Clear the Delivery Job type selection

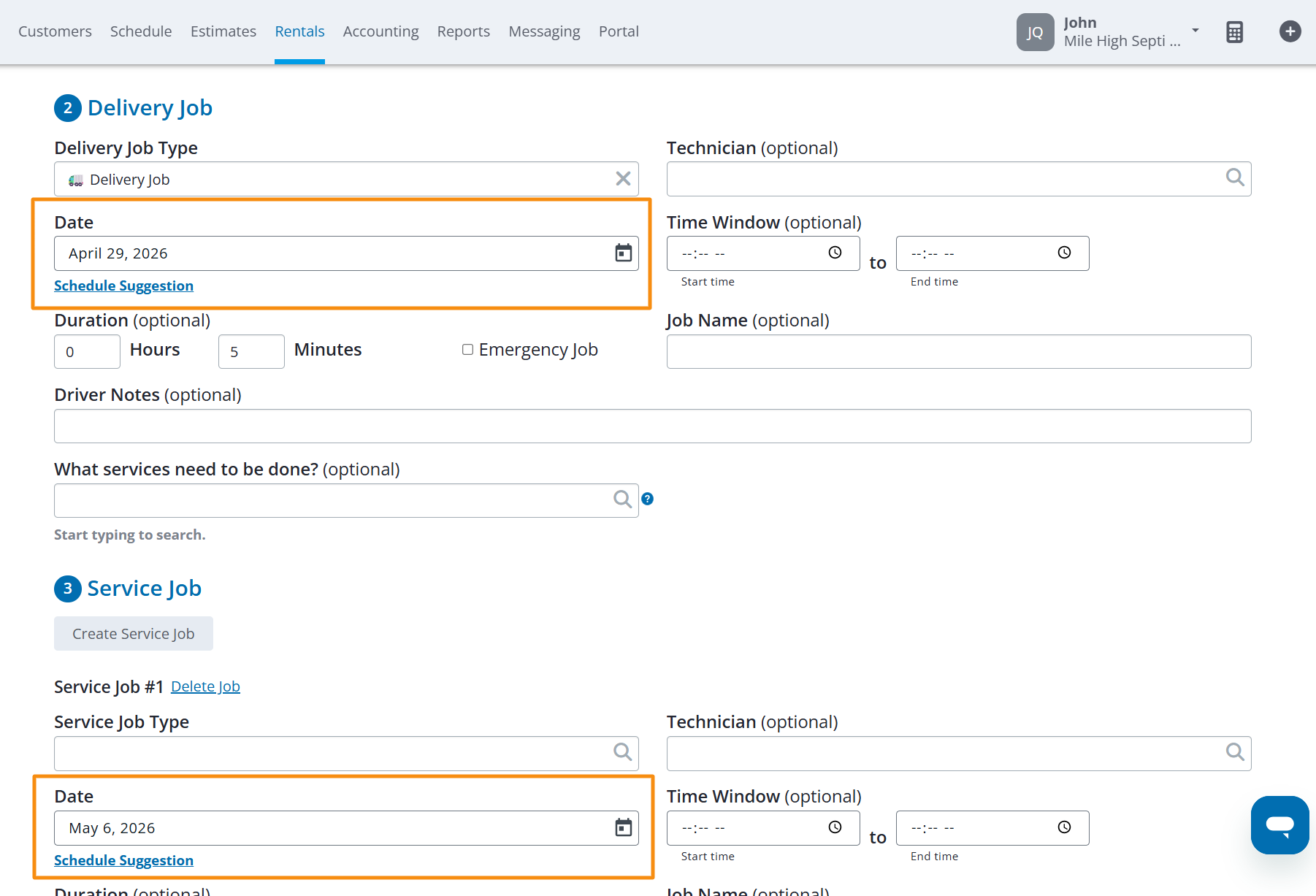(623, 179)
